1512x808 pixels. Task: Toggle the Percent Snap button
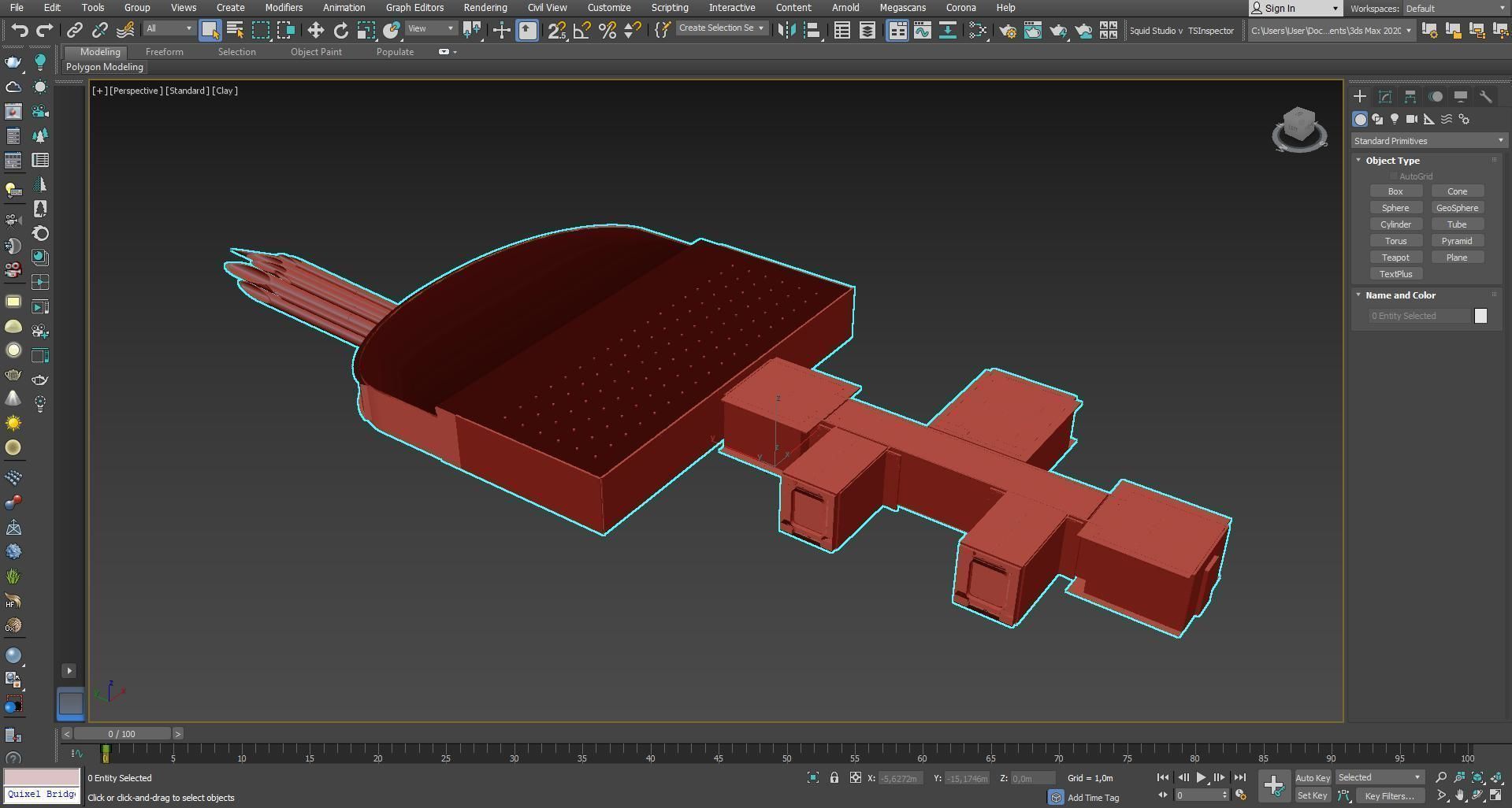pyautogui.click(x=607, y=30)
